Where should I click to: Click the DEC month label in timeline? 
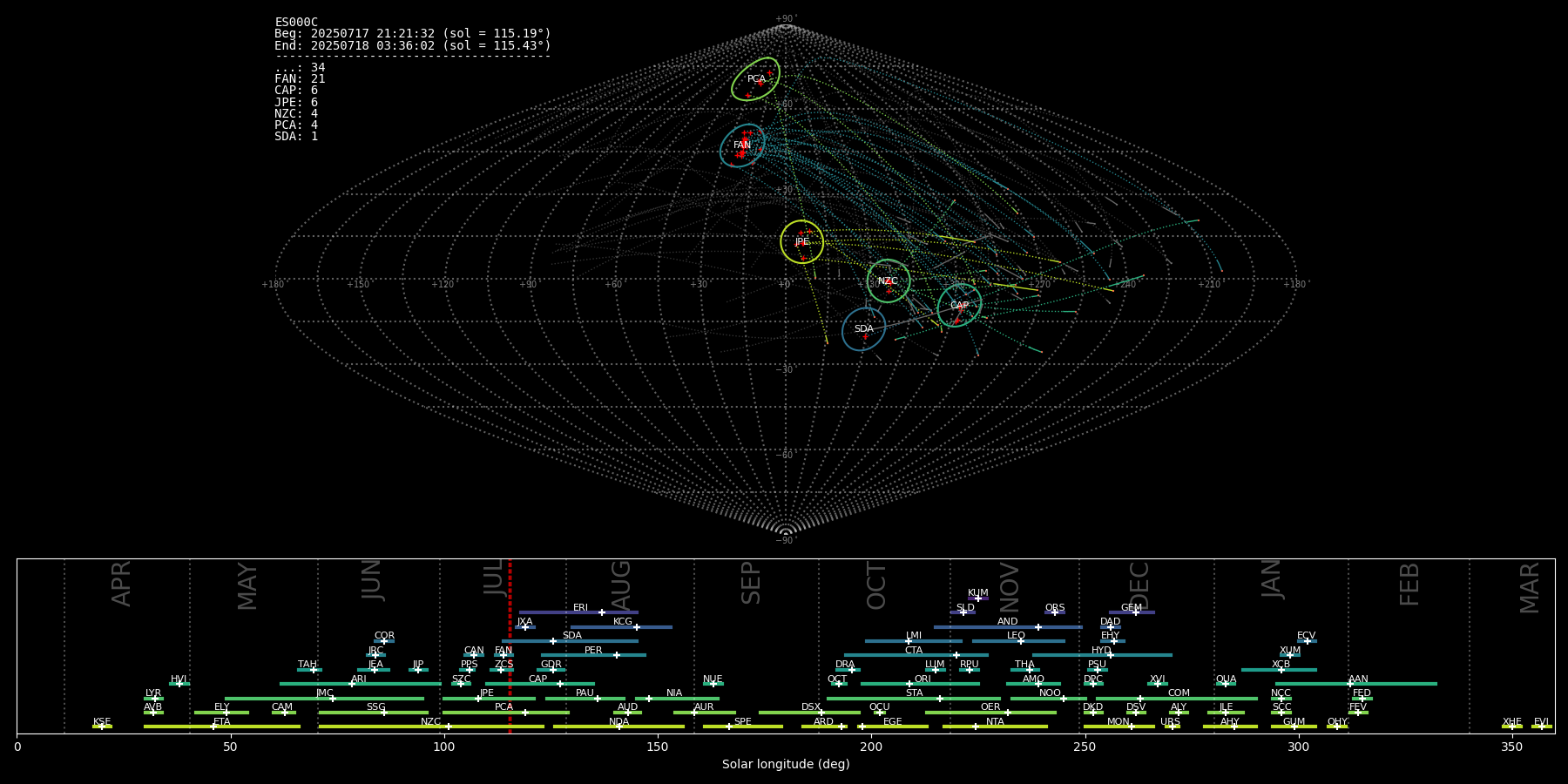click(x=1139, y=585)
